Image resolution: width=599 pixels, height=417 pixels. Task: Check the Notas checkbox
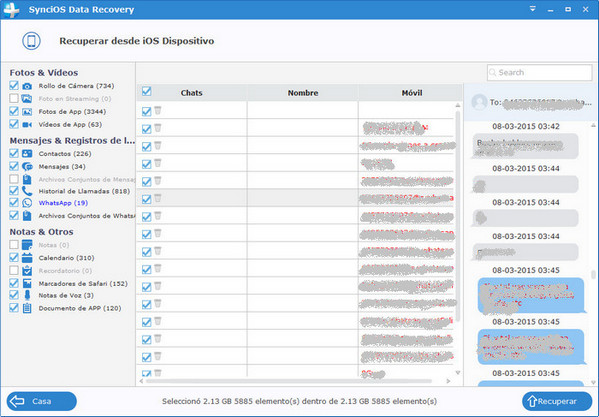tap(14, 244)
